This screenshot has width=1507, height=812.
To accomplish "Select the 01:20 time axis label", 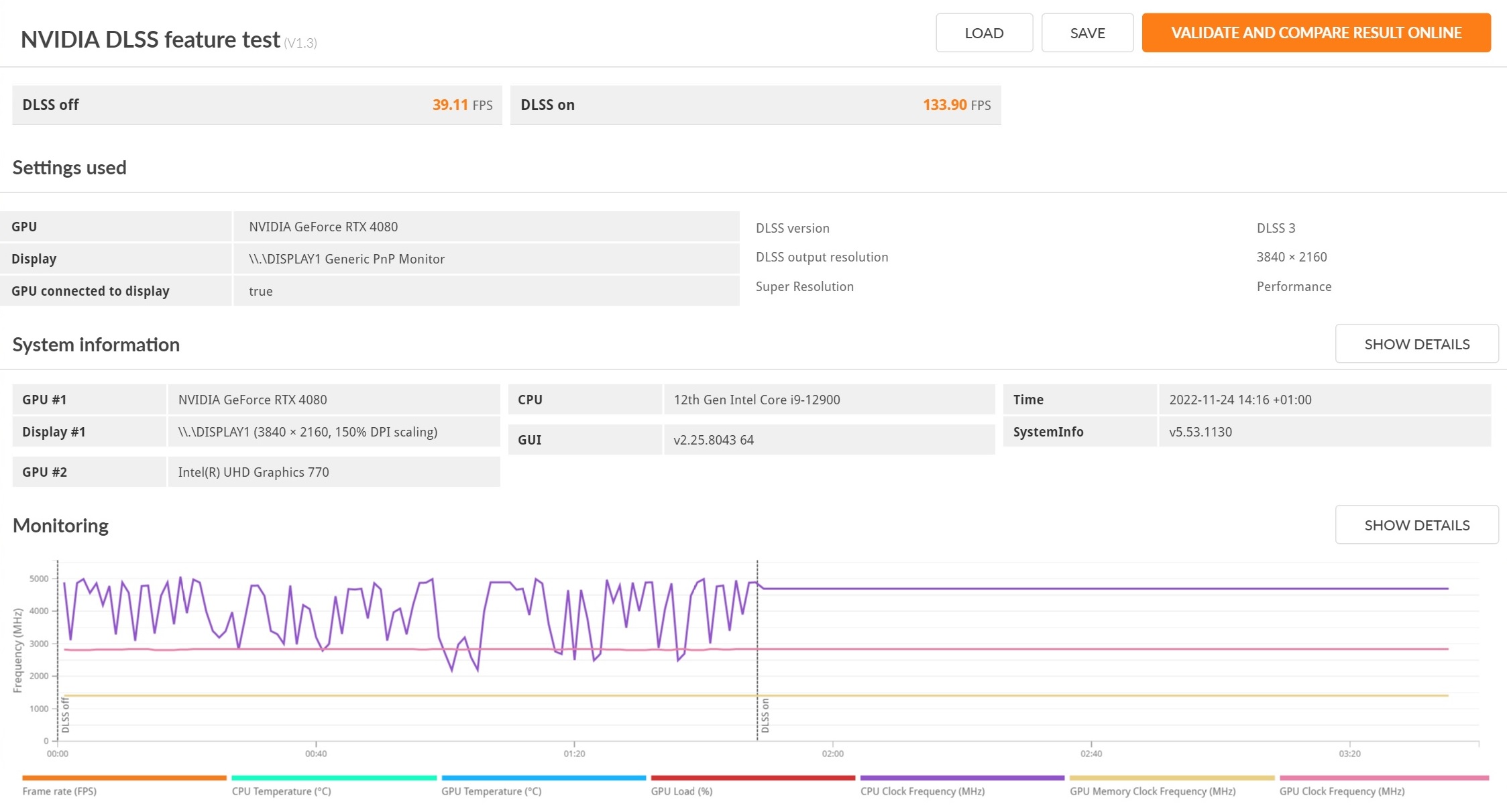I will (574, 754).
